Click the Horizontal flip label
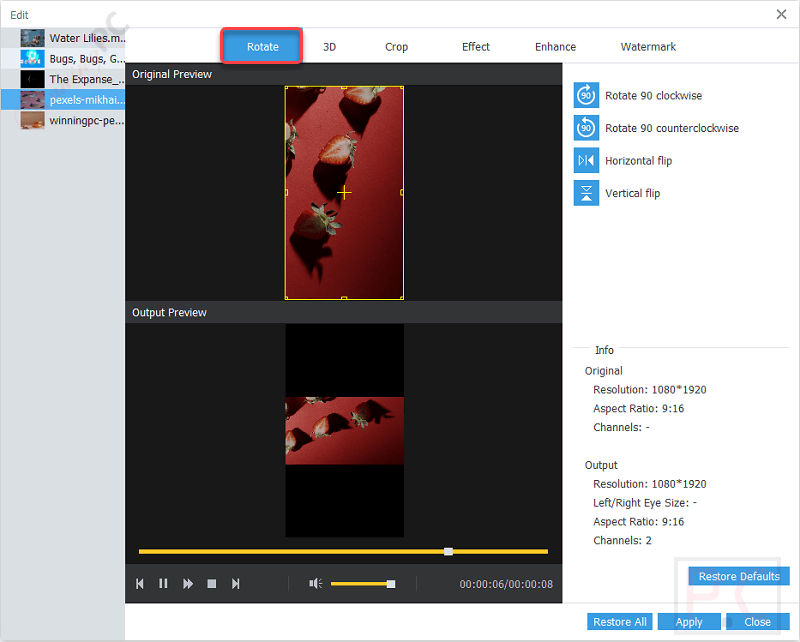Screen dimensions: 800x642 pos(638,161)
